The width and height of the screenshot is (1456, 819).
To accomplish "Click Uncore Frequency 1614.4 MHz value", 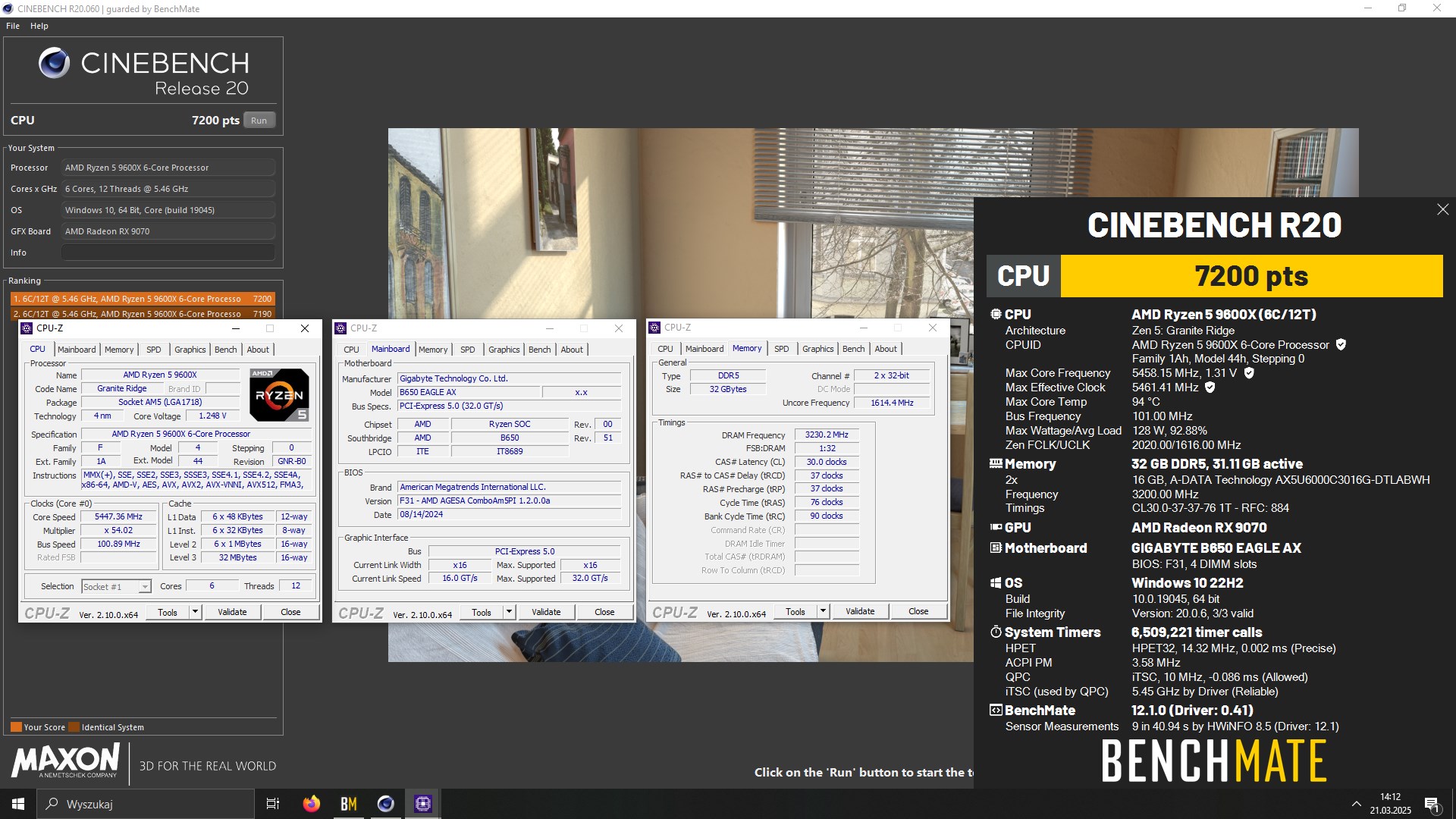I will coord(892,403).
